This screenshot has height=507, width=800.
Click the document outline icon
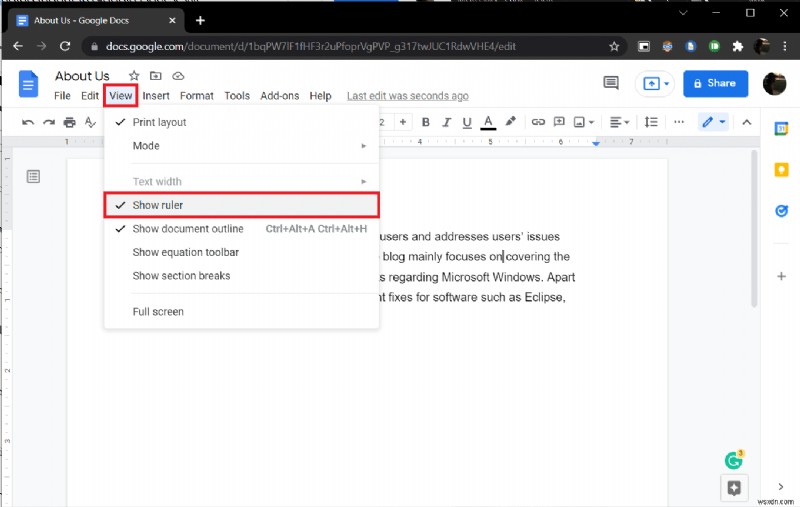33,176
